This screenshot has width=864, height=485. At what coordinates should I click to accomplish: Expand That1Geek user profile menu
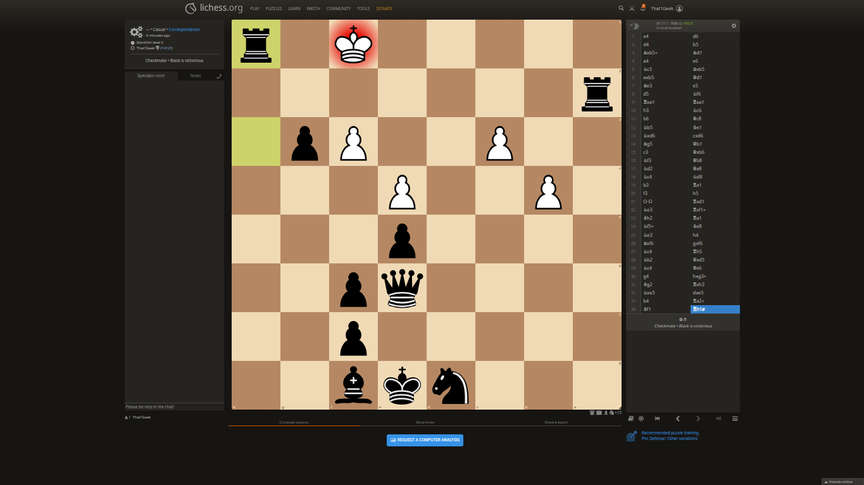(x=666, y=8)
